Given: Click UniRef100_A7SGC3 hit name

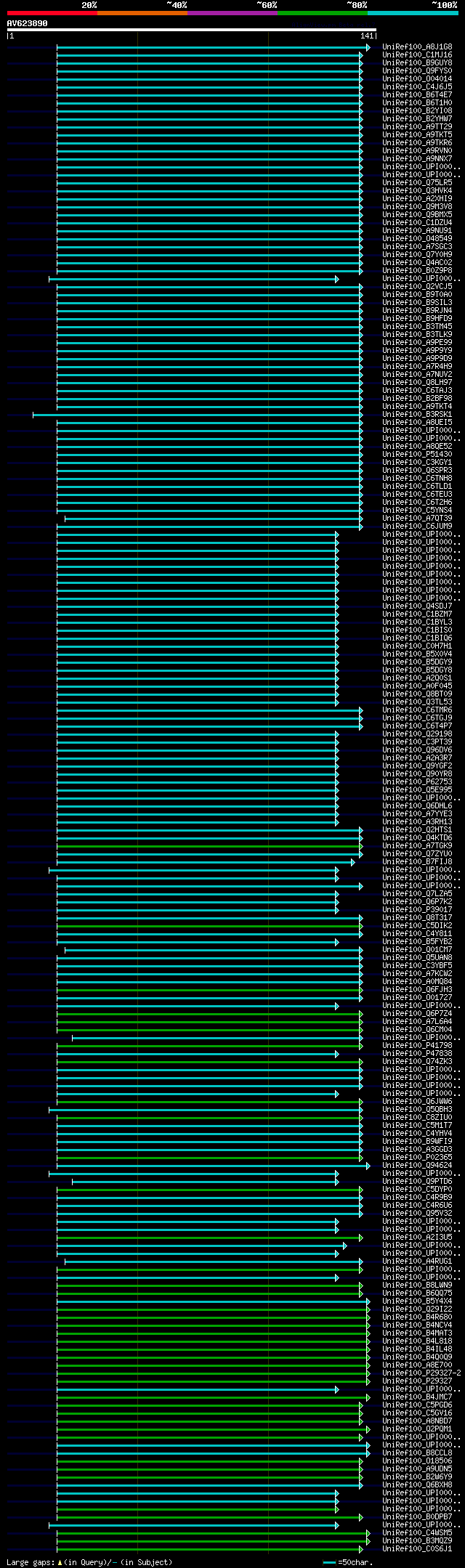Looking at the screenshot, I should point(417,247).
